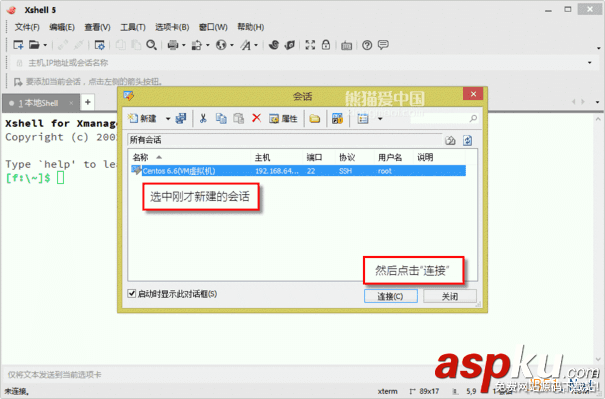
Task: Toggle the 启动时显示此对话框(S) checkbox
Action: point(132,294)
